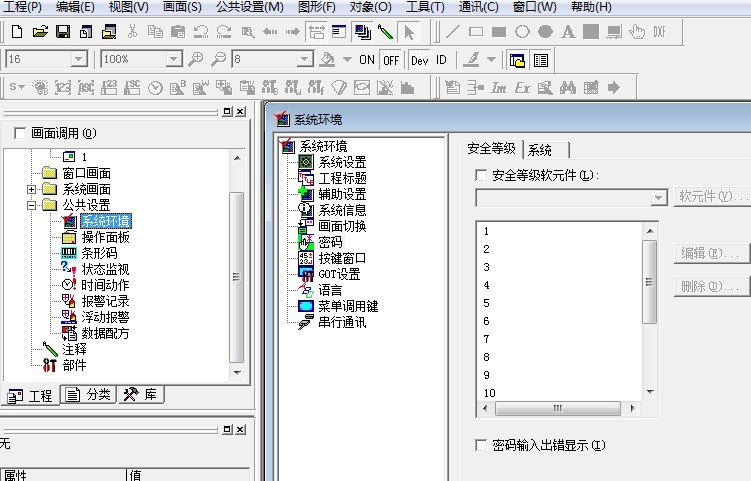
Task: Open the 100% zoom level dropdown
Action: pos(173,60)
